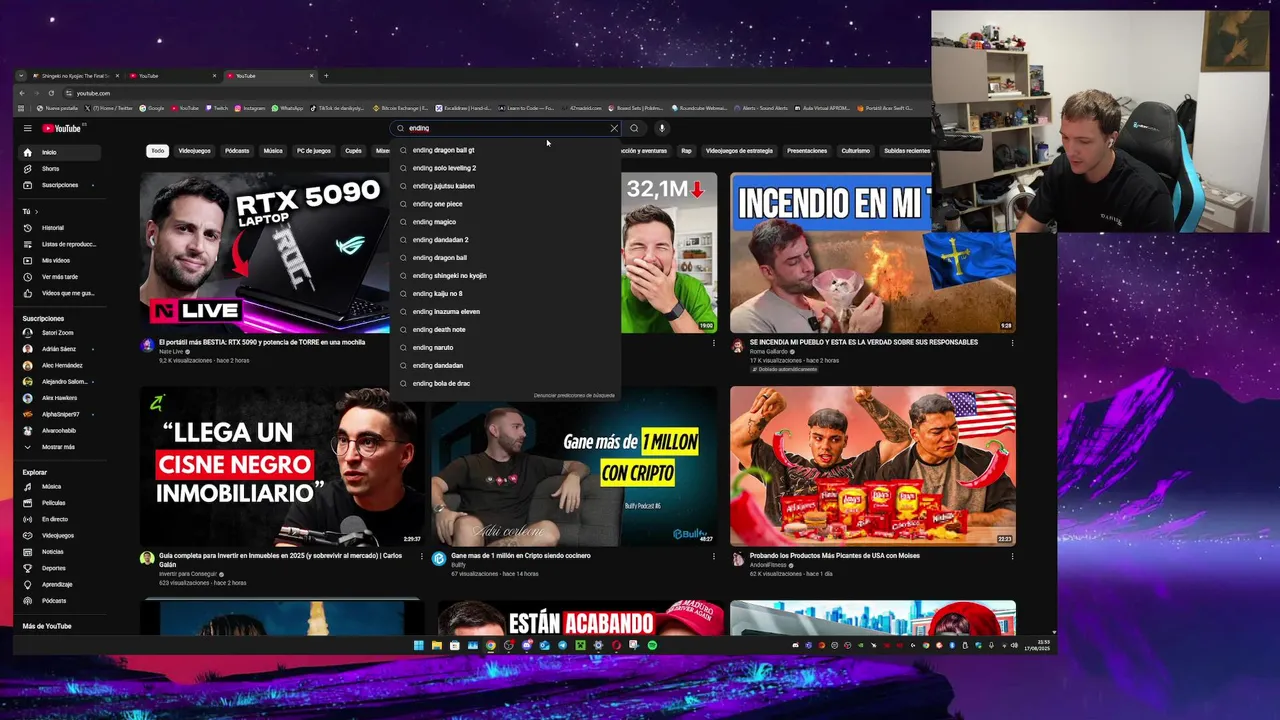The width and height of the screenshot is (1280, 720).
Task: Open Pódcasts under Explorar
Action: point(60,601)
